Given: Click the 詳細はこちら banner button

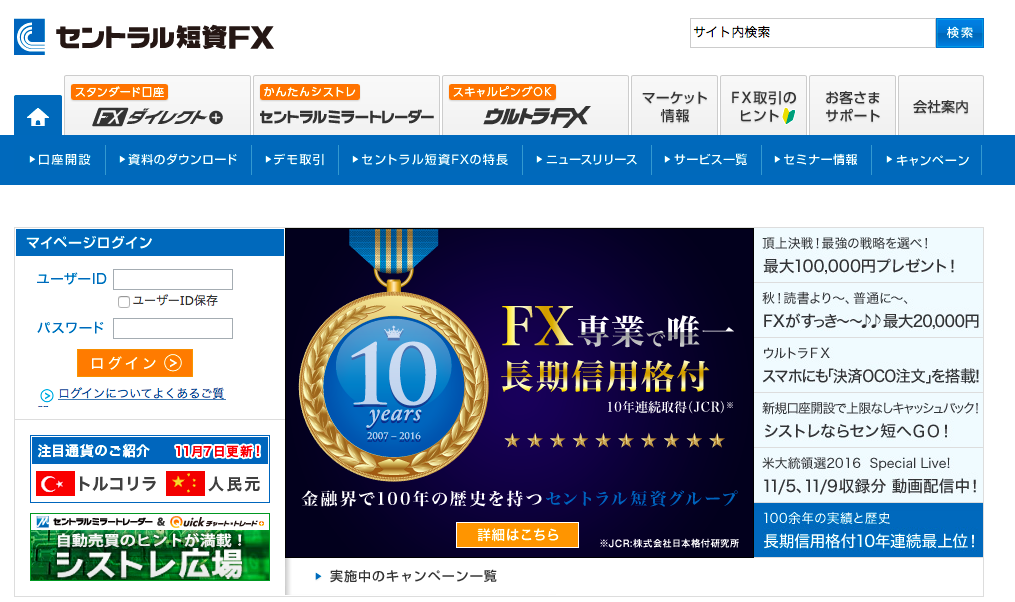Looking at the screenshot, I should [x=517, y=535].
